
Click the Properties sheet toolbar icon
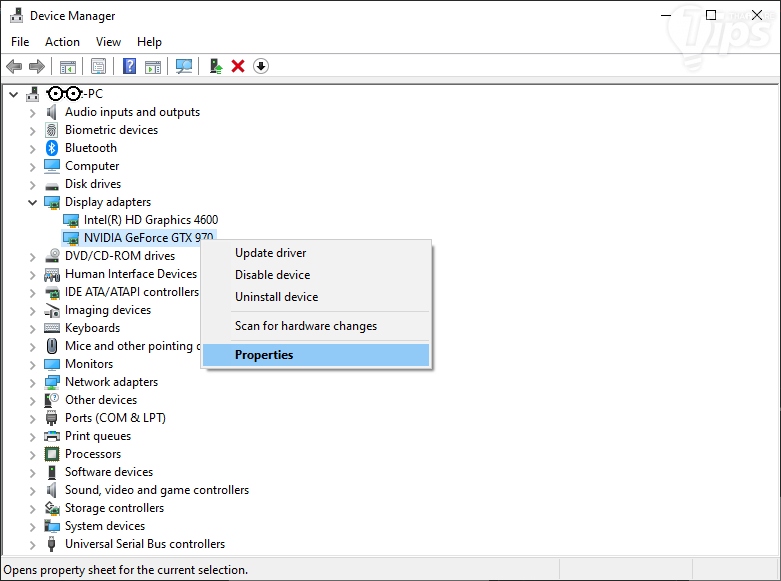98,66
